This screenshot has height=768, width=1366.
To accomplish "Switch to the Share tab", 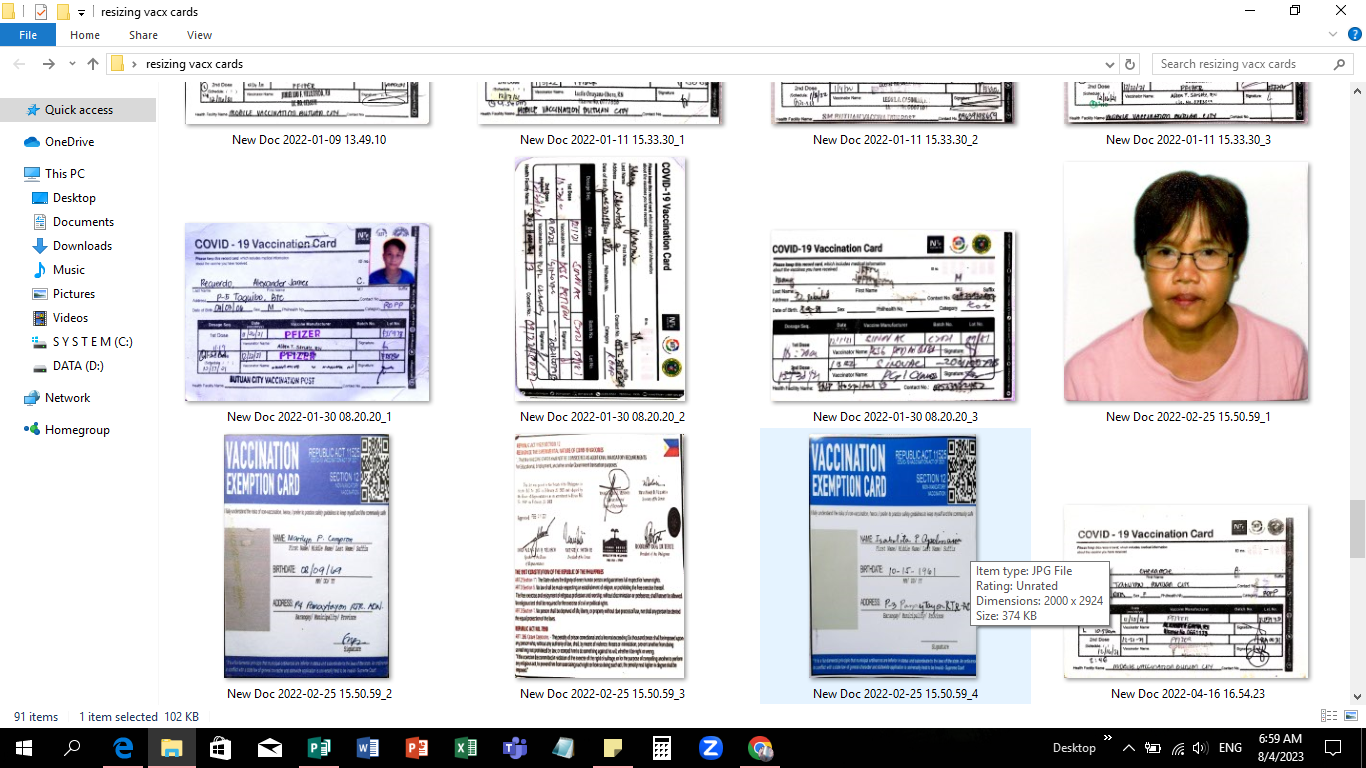I will click(x=142, y=34).
